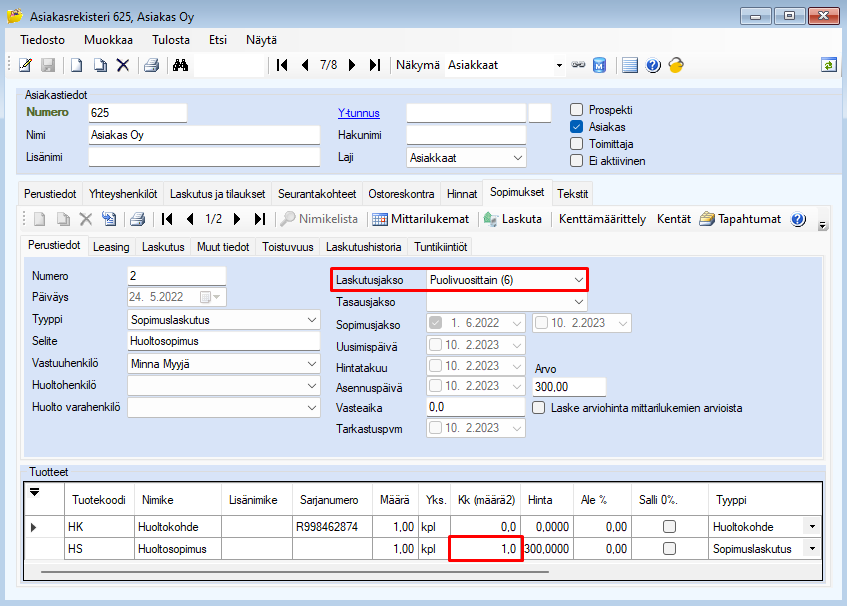Switch to the Hinnat tab
Screen dimensions: 847x606
[462, 194]
